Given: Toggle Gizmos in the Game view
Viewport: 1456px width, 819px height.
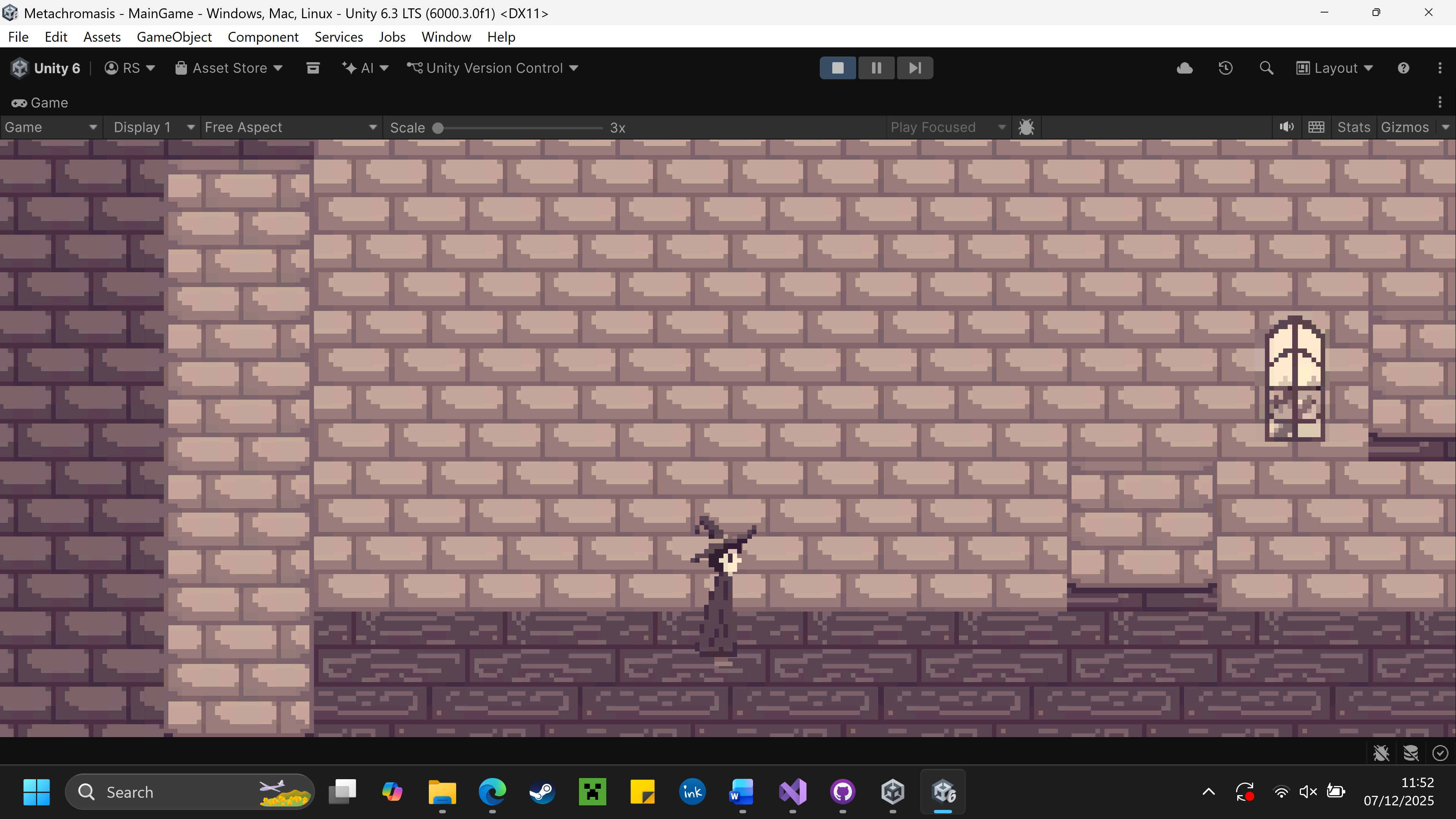Looking at the screenshot, I should click(x=1404, y=127).
